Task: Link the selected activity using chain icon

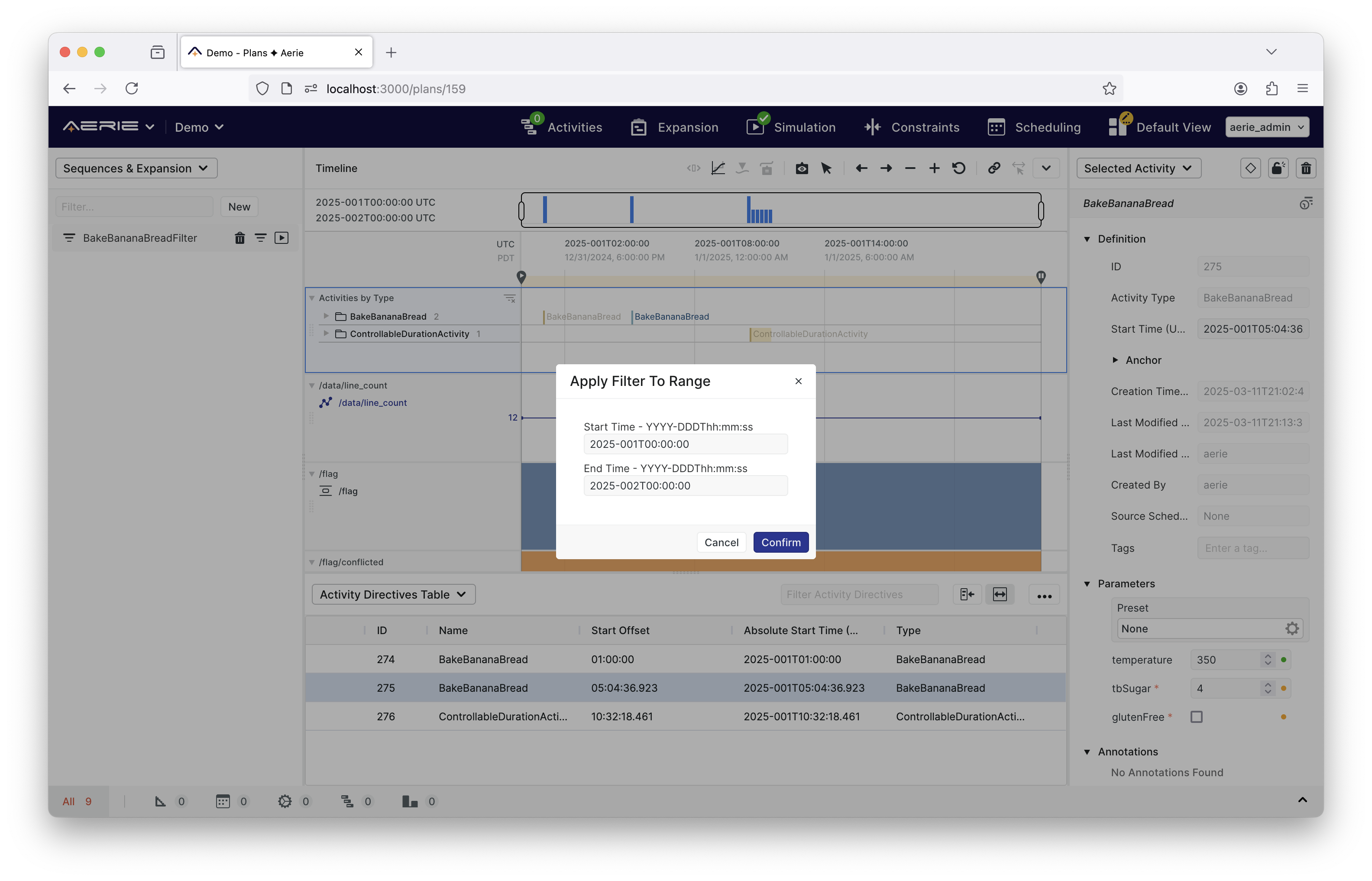Action: pos(993,168)
